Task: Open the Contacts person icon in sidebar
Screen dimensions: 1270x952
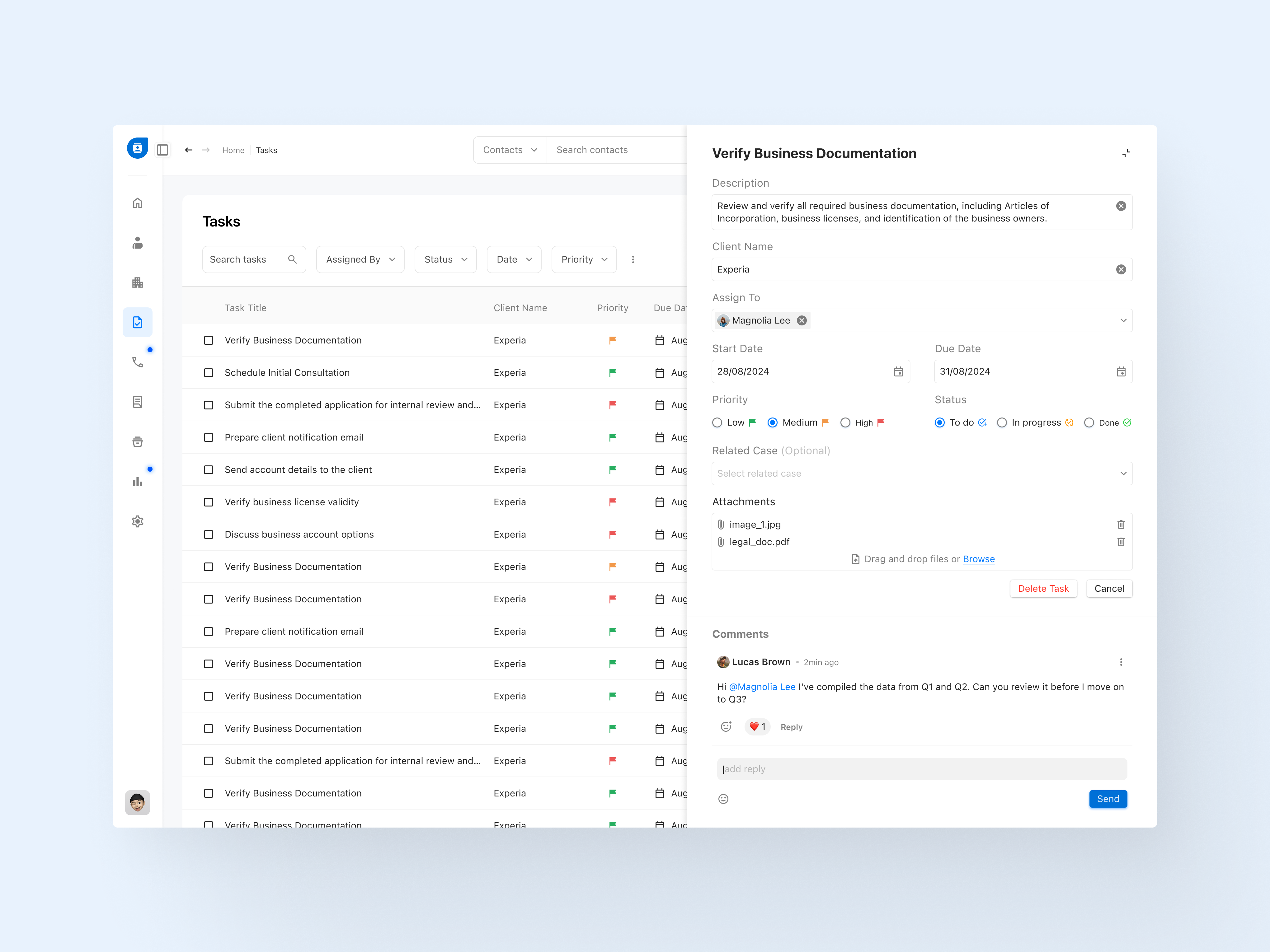Action: tap(137, 242)
